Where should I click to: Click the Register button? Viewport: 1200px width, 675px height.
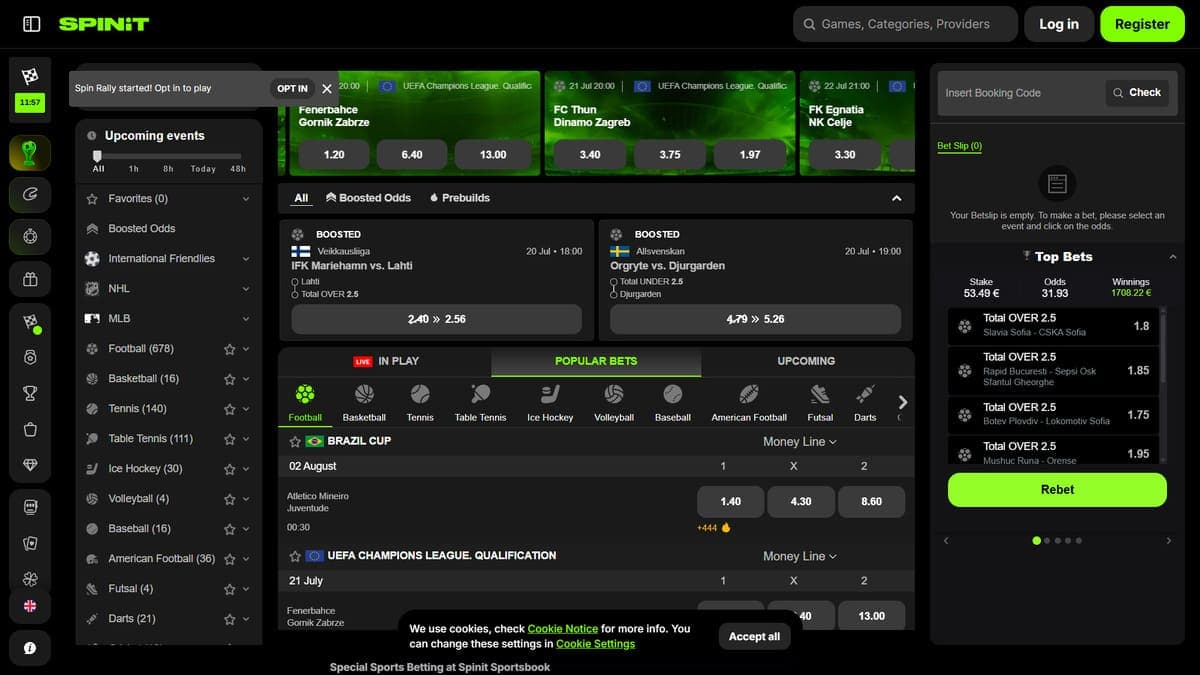coord(1142,24)
